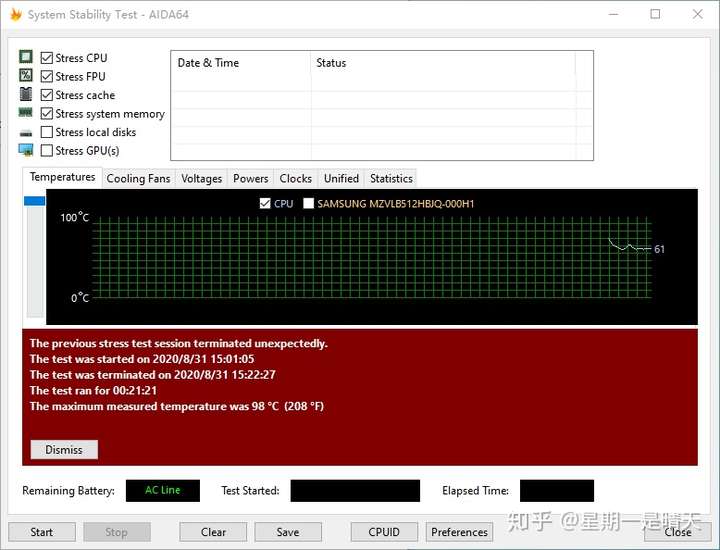Dismiss the terminated session warning
This screenshot has height=550, width=720.
(x=64, y=449)
